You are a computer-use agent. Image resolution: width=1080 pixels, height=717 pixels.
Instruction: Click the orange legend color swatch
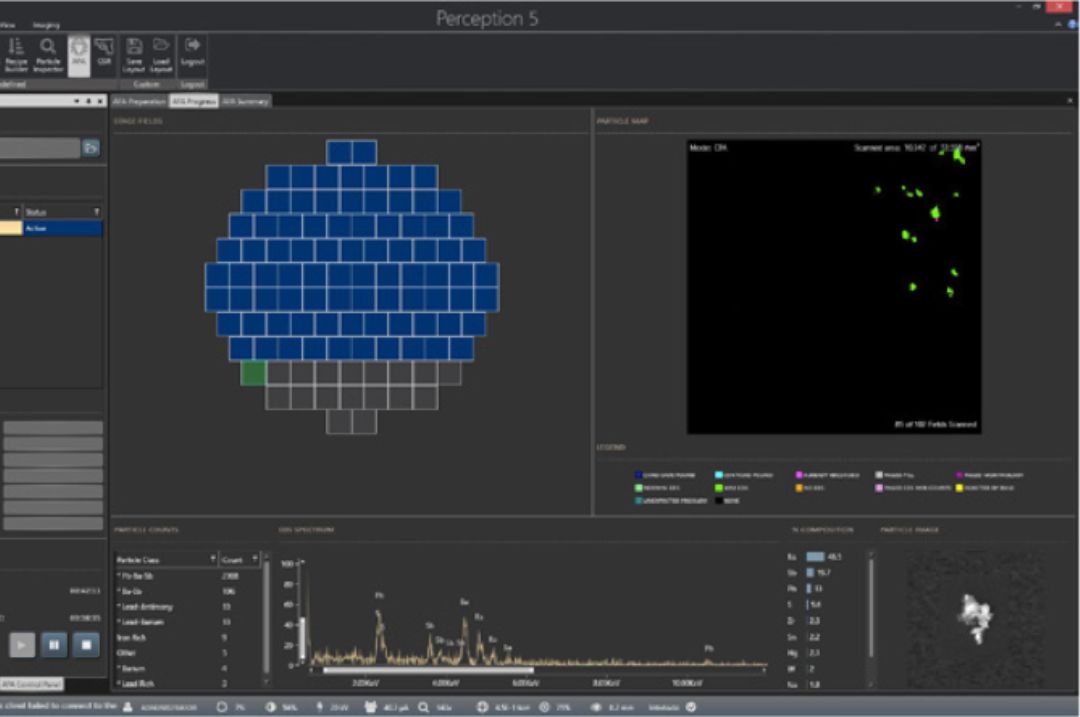click(x=799, y=488)
